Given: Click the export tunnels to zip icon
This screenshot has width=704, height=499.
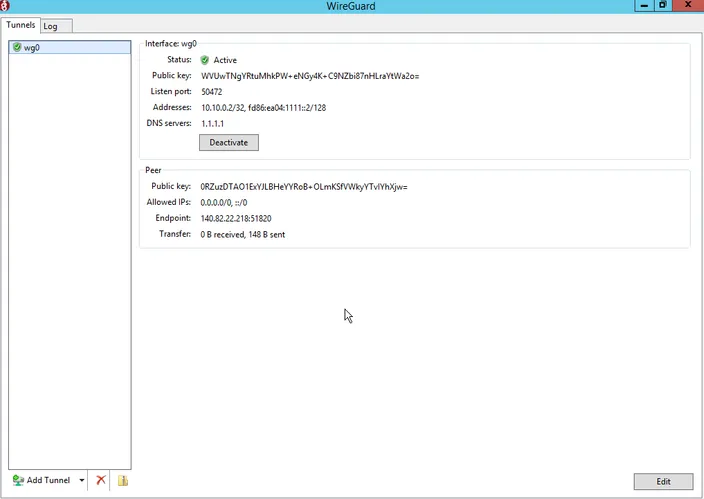Looking at the screenshot, I should [123, 481].
